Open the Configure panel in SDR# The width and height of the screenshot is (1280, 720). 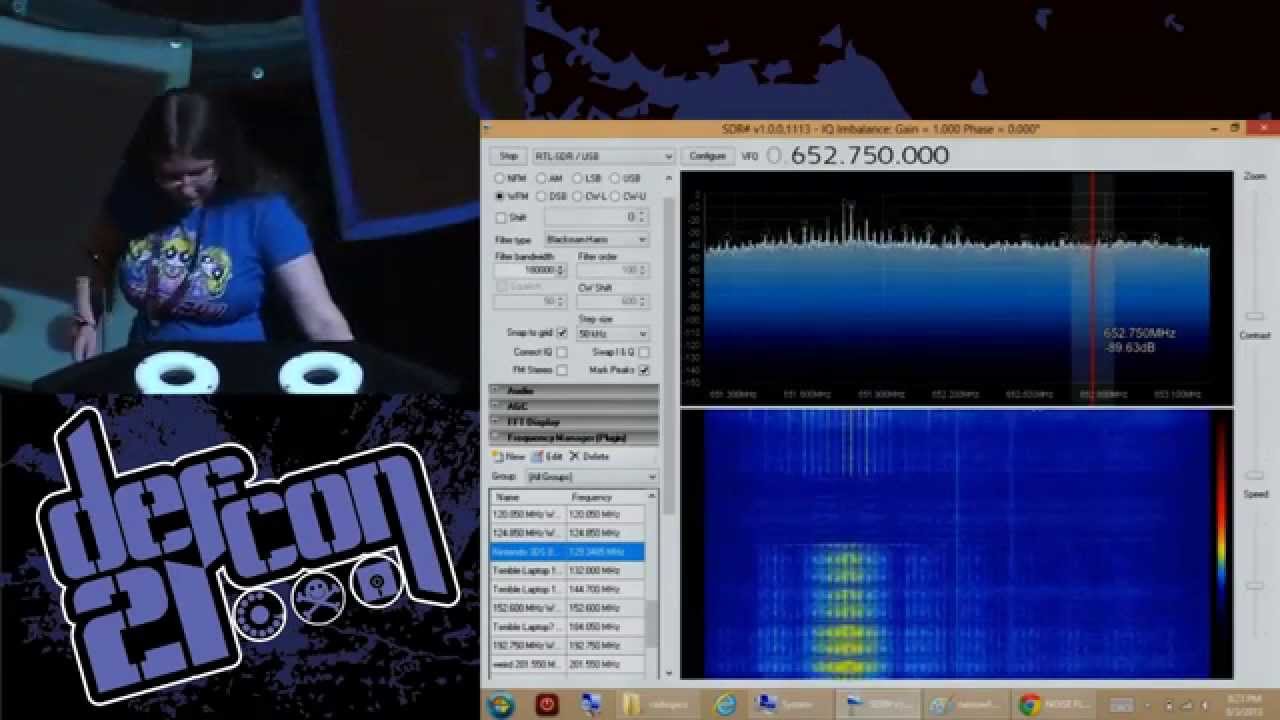point(706,156)
